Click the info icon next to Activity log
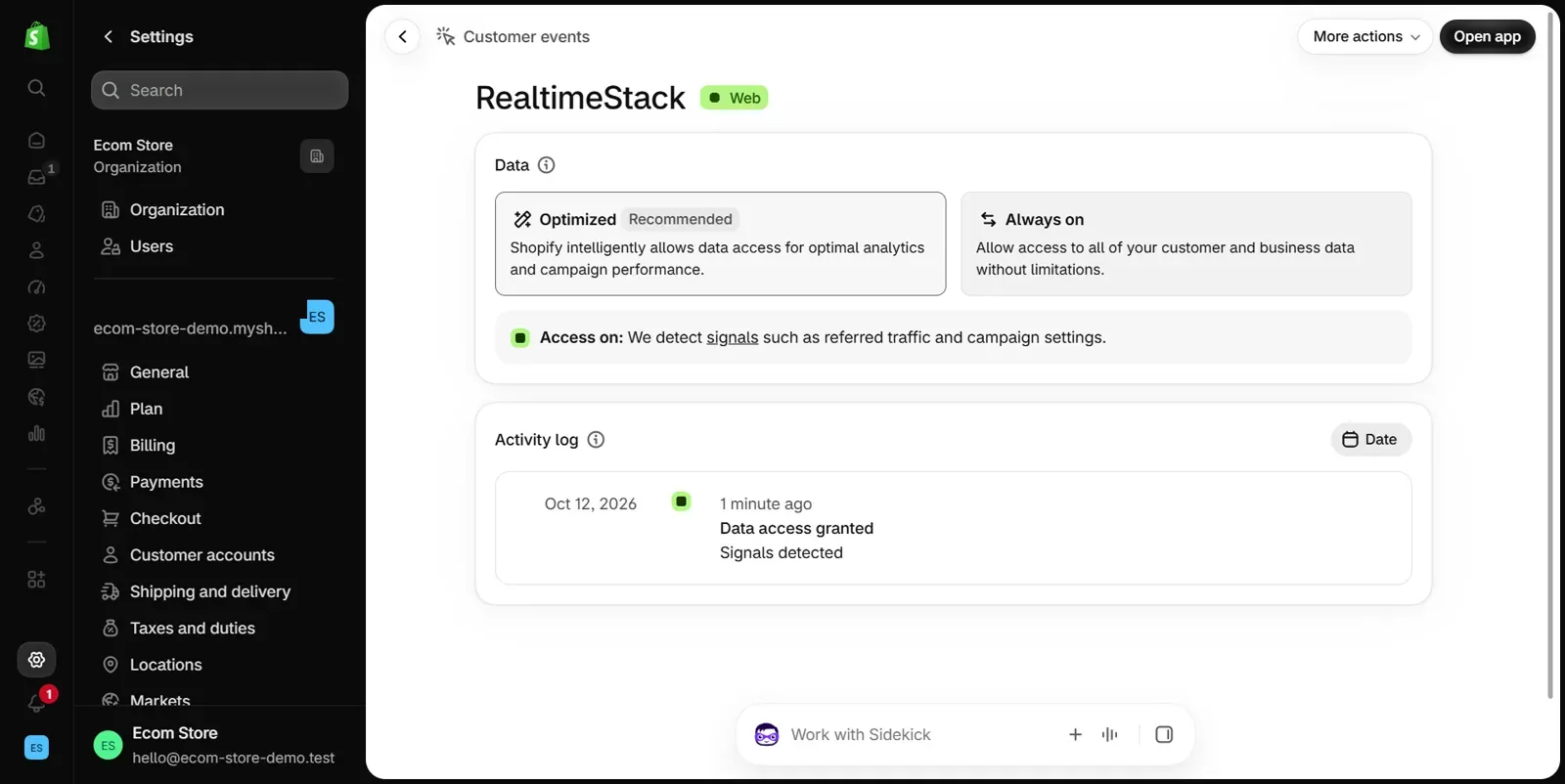The height and width of the screenshot is (784, 1565). coord(596,440)
